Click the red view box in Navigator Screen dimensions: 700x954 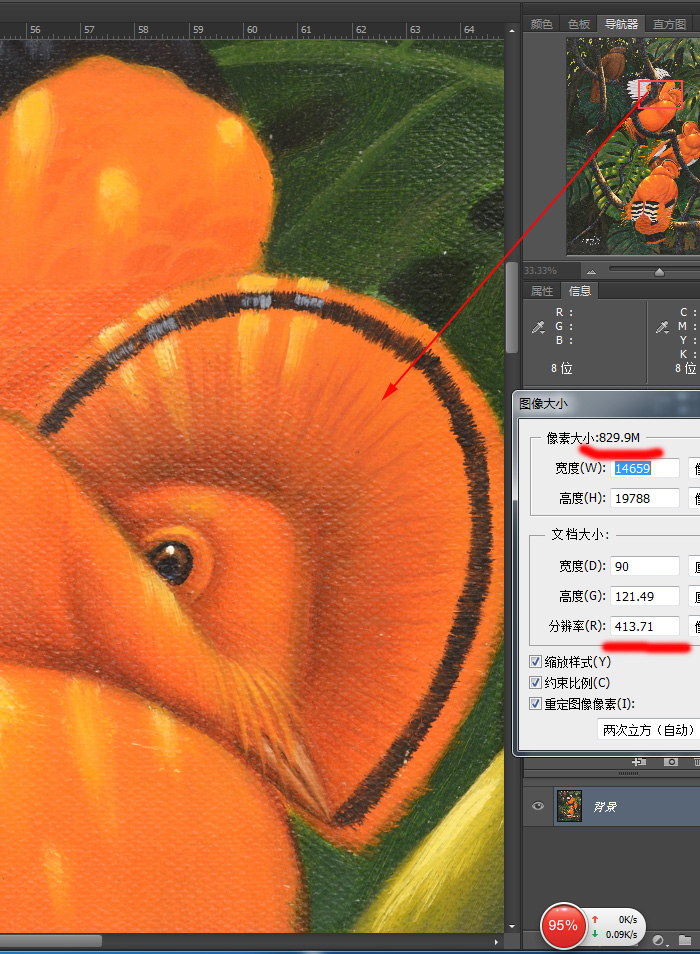(660, 94)
